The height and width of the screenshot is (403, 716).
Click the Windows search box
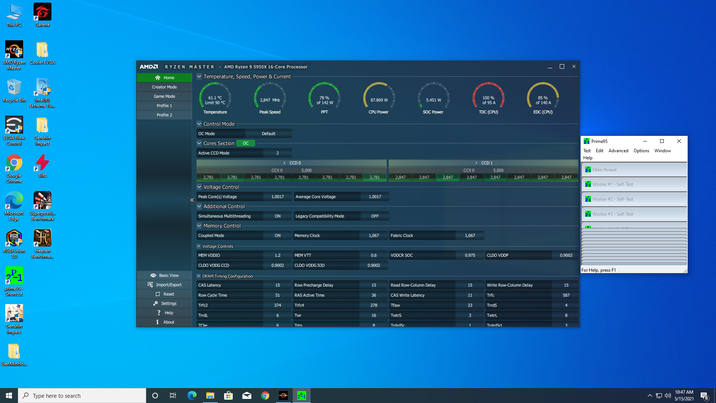click(82, 395)
